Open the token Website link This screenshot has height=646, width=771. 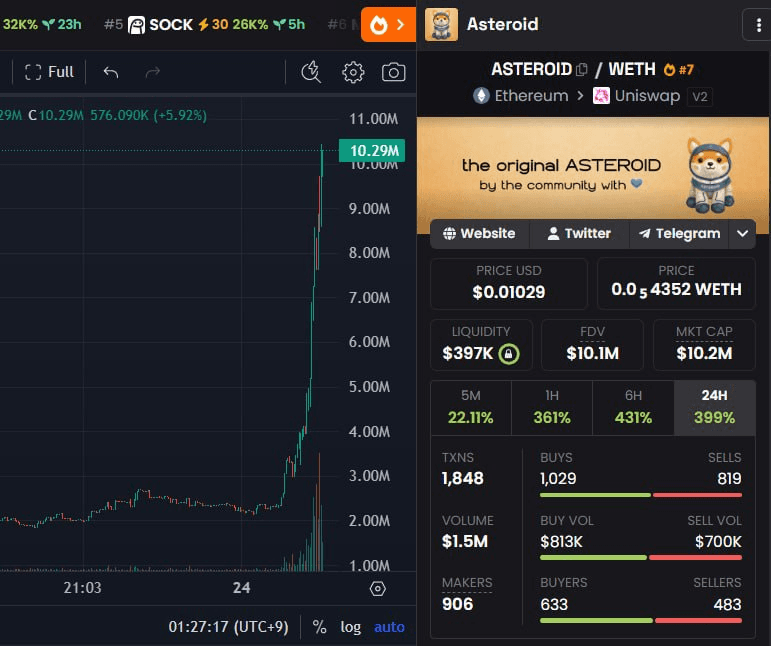tap(479, 234)
